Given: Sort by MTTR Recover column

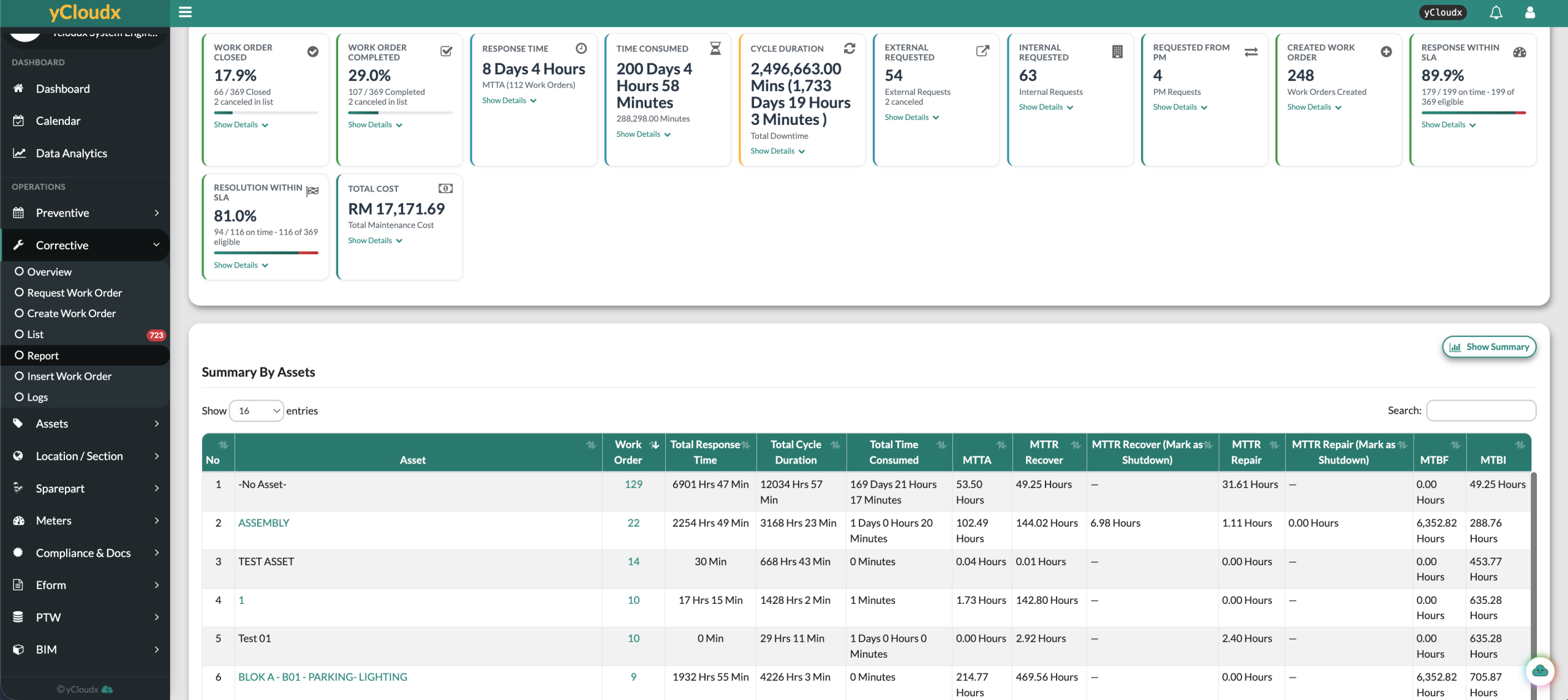Looking at the screenshot, I should (x=1076, y=445).
